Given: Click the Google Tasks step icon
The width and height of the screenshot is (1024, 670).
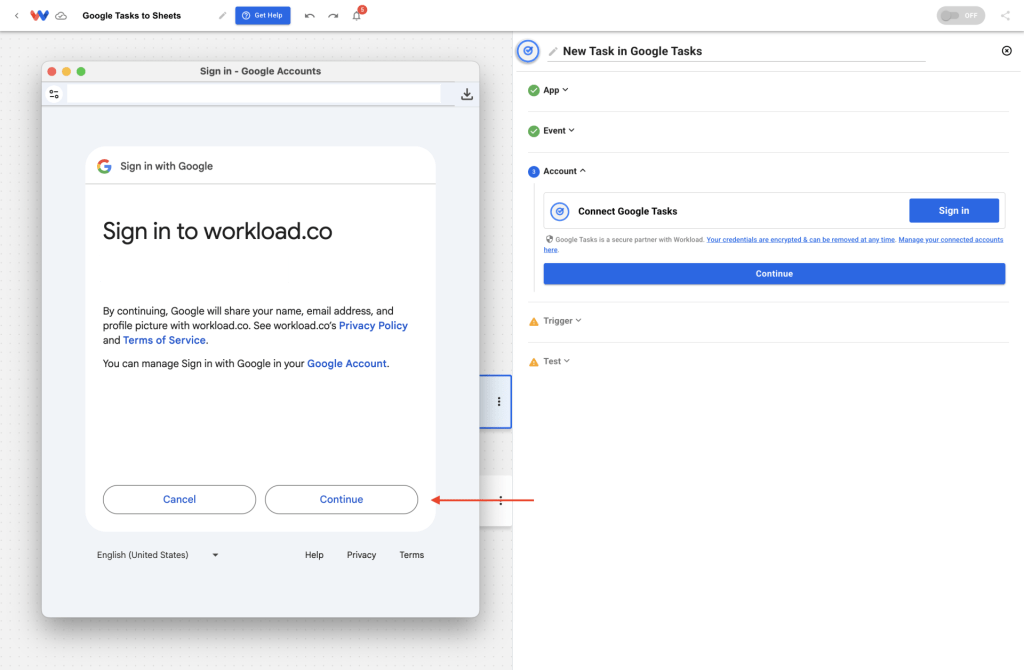Looking at the screenshot, I should [528, 51].
